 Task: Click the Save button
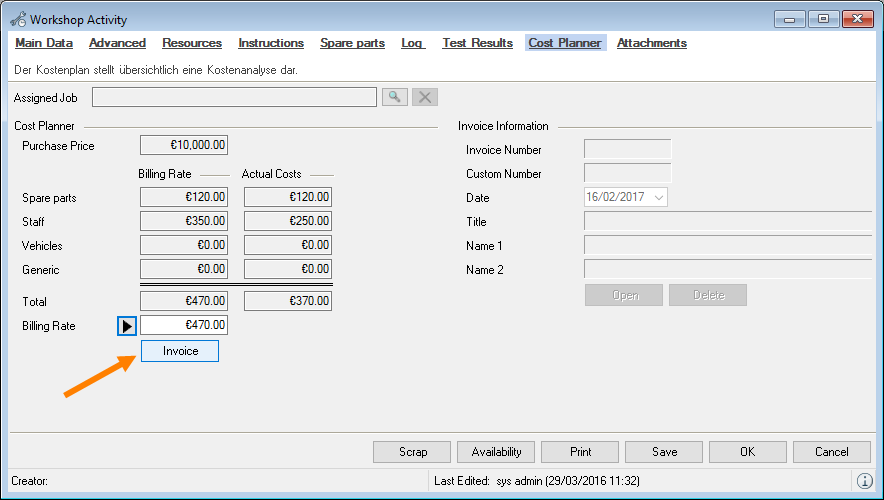[664, 452]
